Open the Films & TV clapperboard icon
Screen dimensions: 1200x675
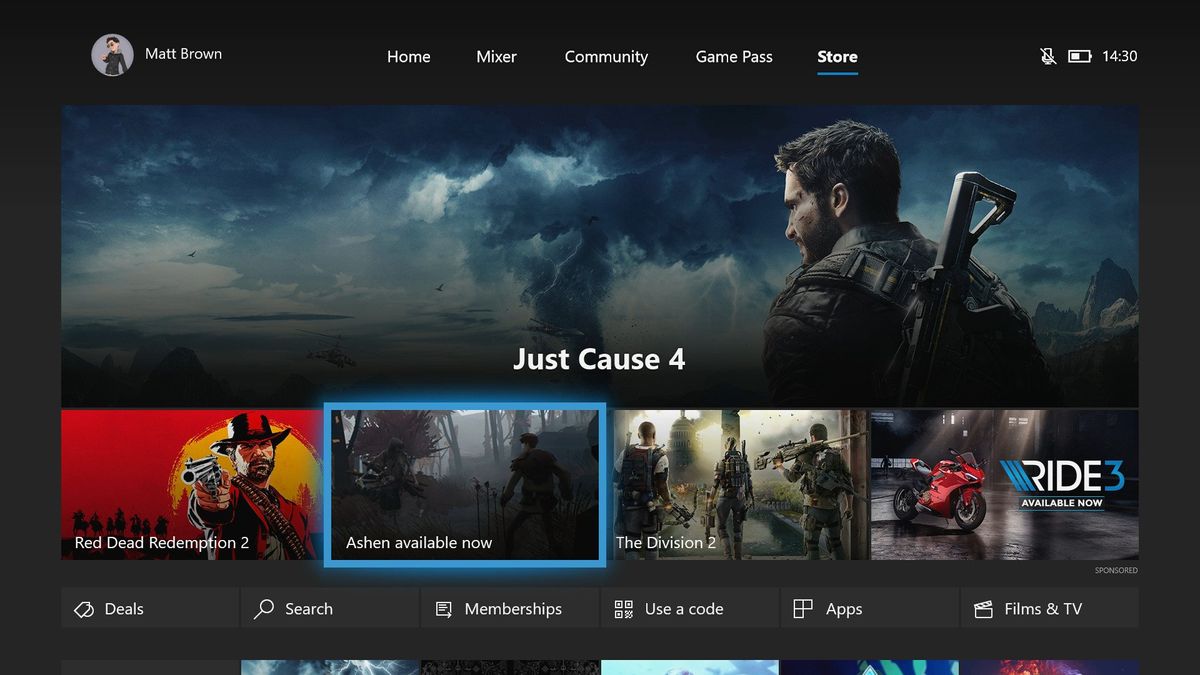coord(983,608)
